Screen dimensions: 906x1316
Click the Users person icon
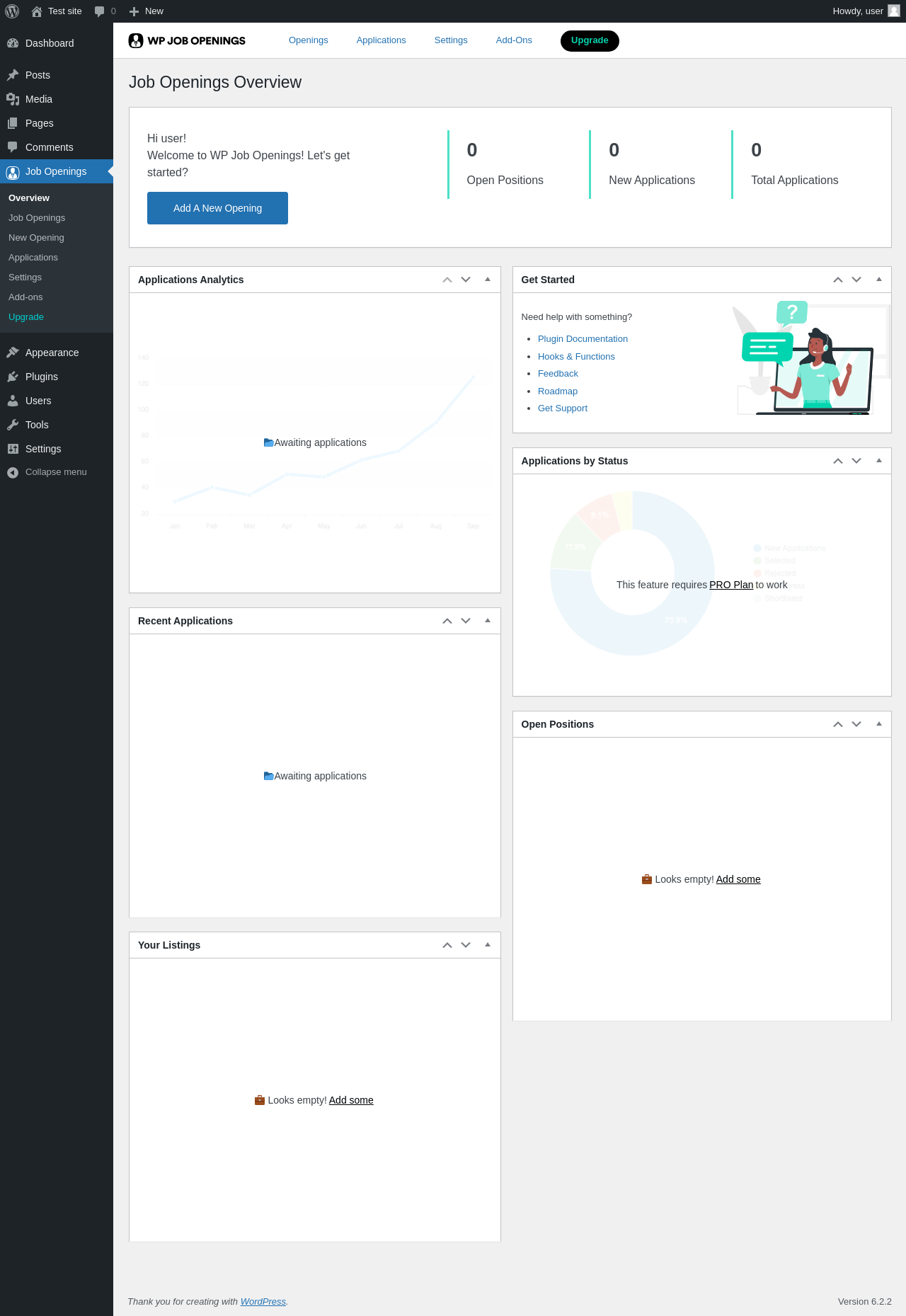(x=13, y=401)
